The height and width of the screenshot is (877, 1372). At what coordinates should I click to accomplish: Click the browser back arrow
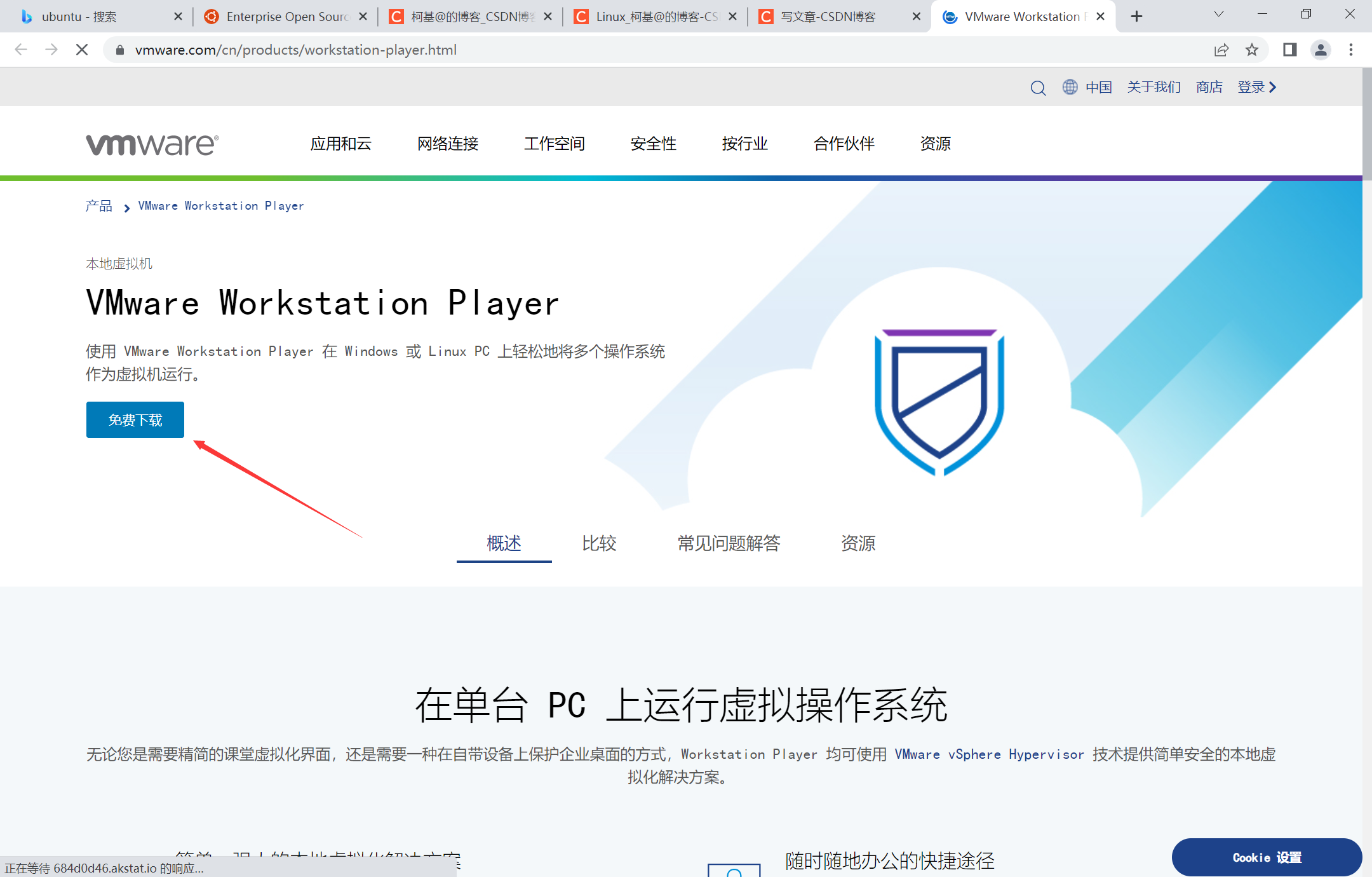[x=21, y=50]
